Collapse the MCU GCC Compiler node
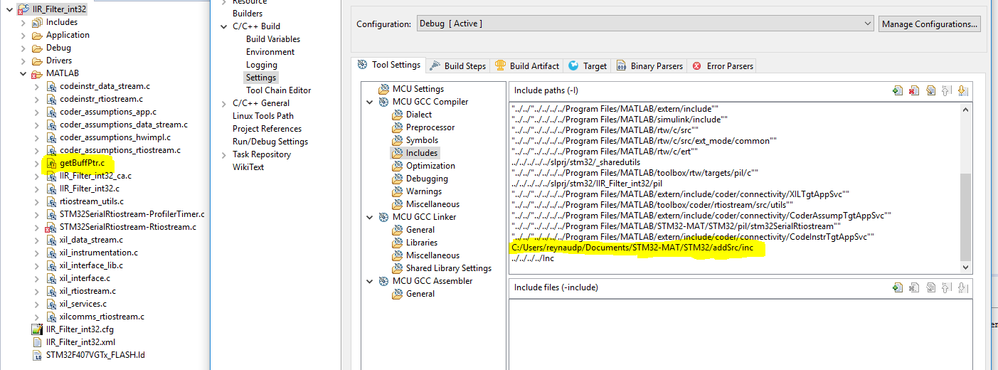 click(x=370, y=102)
